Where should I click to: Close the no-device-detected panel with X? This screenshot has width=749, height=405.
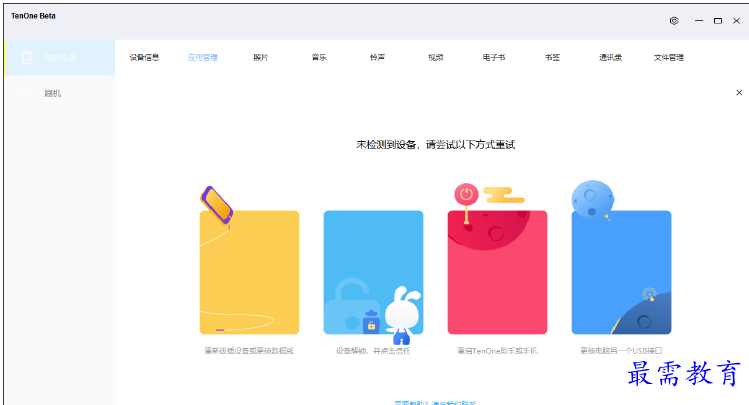point(739,93)
